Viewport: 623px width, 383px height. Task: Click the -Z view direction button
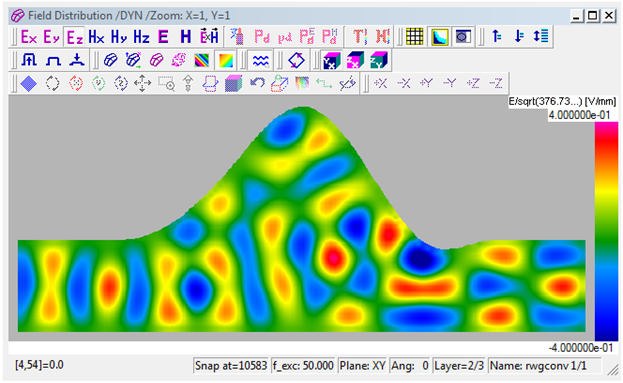[495, 83]
